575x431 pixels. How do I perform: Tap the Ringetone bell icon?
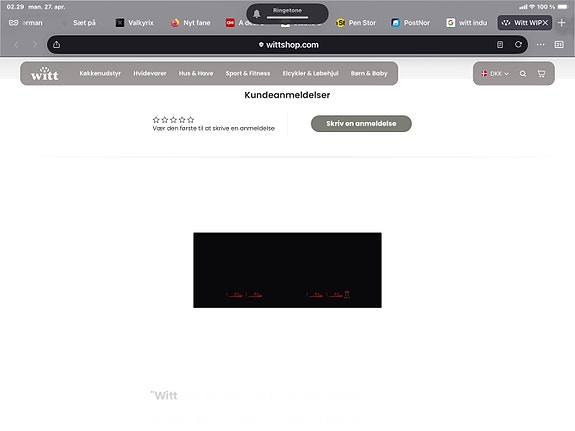click(x=257, y=14)
